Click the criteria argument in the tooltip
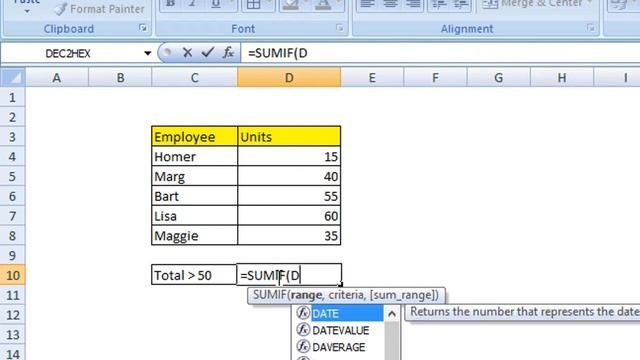Image resolution: width=640 pixels, height=360 pixels. 346,295
